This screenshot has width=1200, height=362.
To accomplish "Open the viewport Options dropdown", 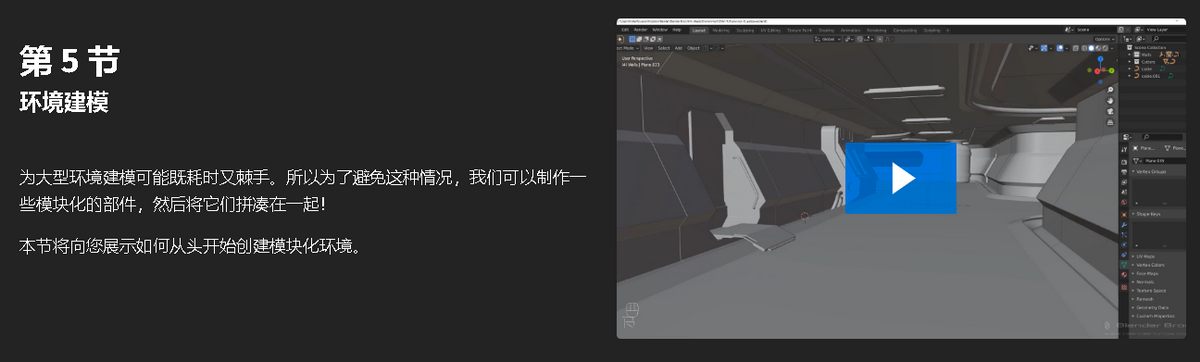I will 1104,39.
